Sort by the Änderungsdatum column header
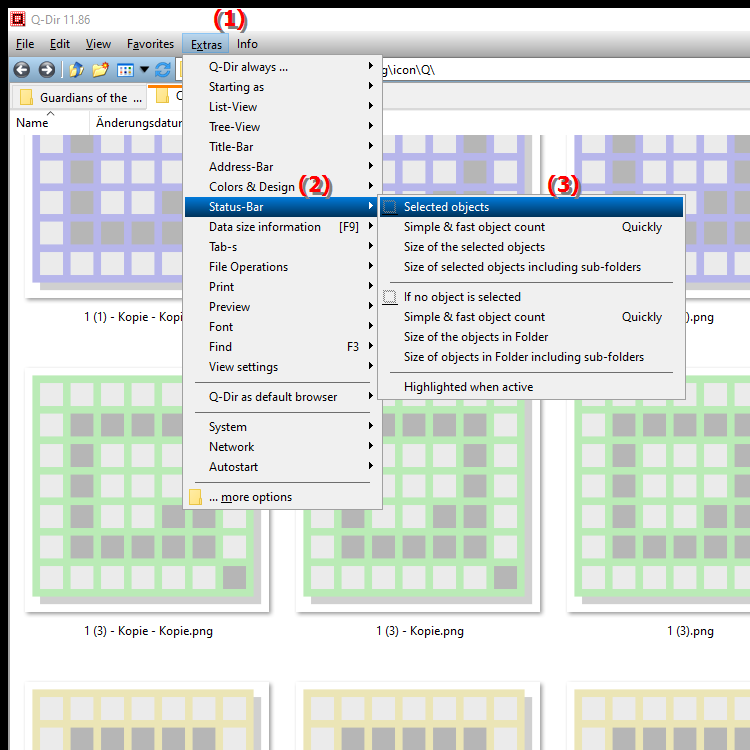The height and width of the screenshot is (750, 750). [x=137, y=123]
